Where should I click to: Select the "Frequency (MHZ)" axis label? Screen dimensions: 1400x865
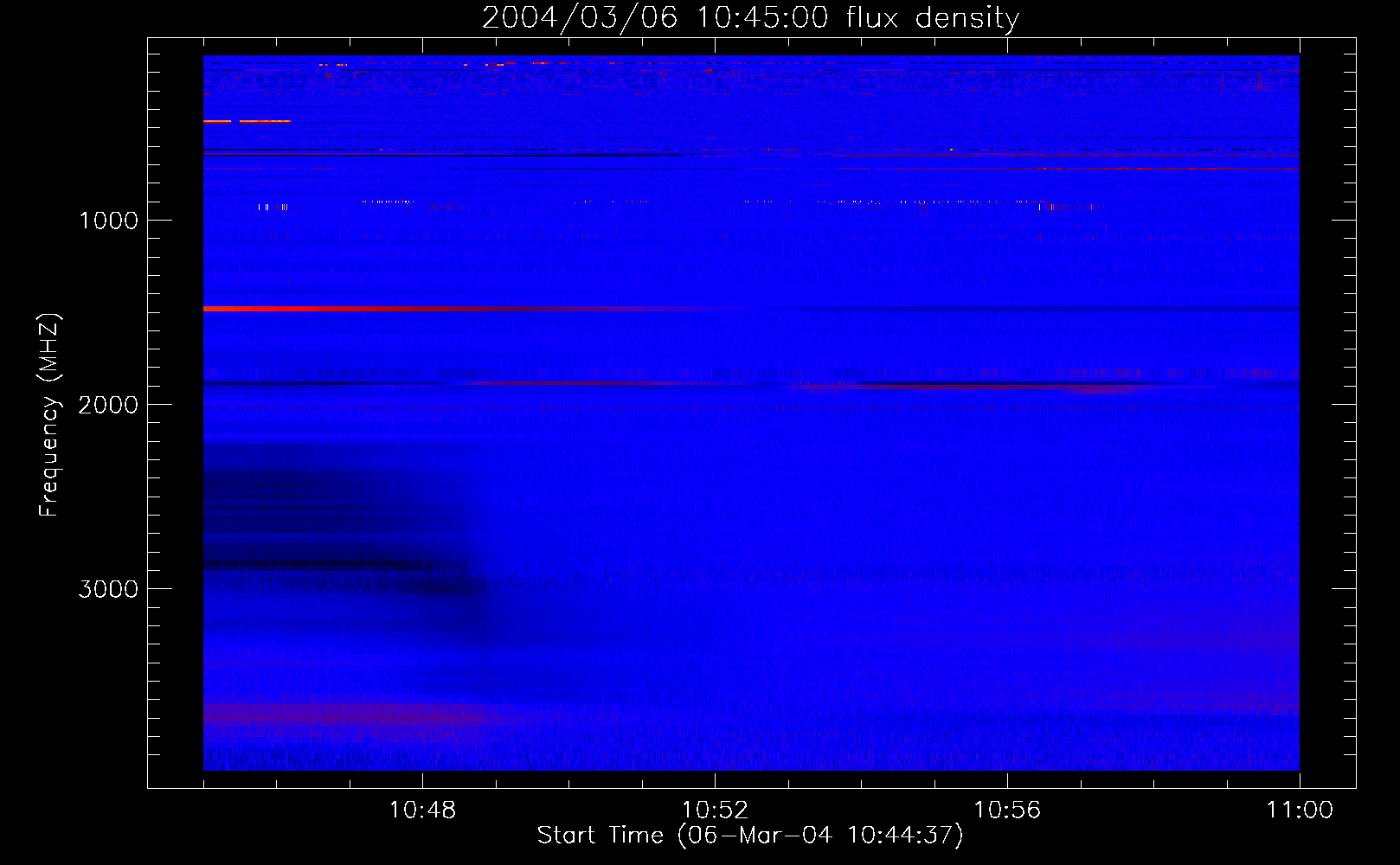click(x=50, y=415)
